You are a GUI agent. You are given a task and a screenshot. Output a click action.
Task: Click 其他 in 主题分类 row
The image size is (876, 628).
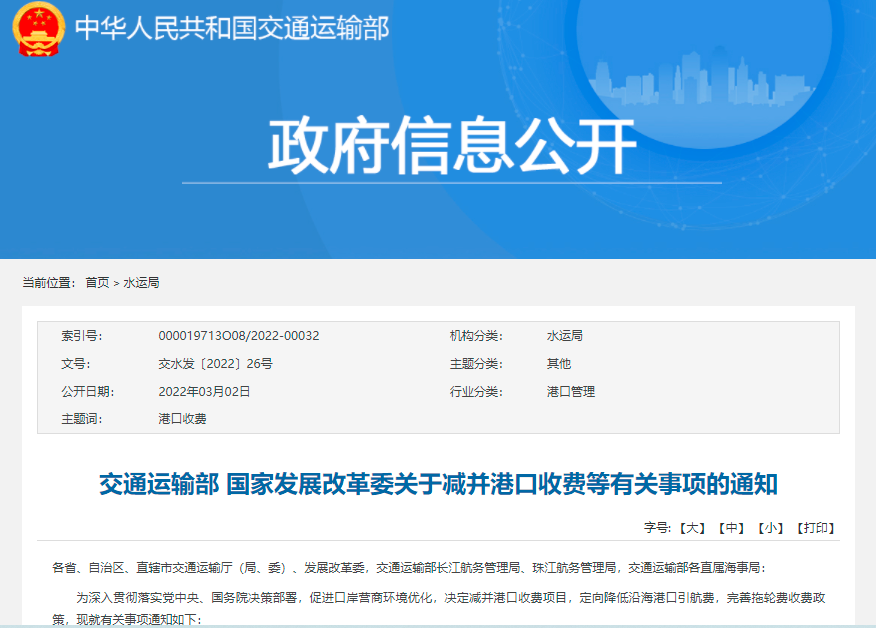click(558, 364)
